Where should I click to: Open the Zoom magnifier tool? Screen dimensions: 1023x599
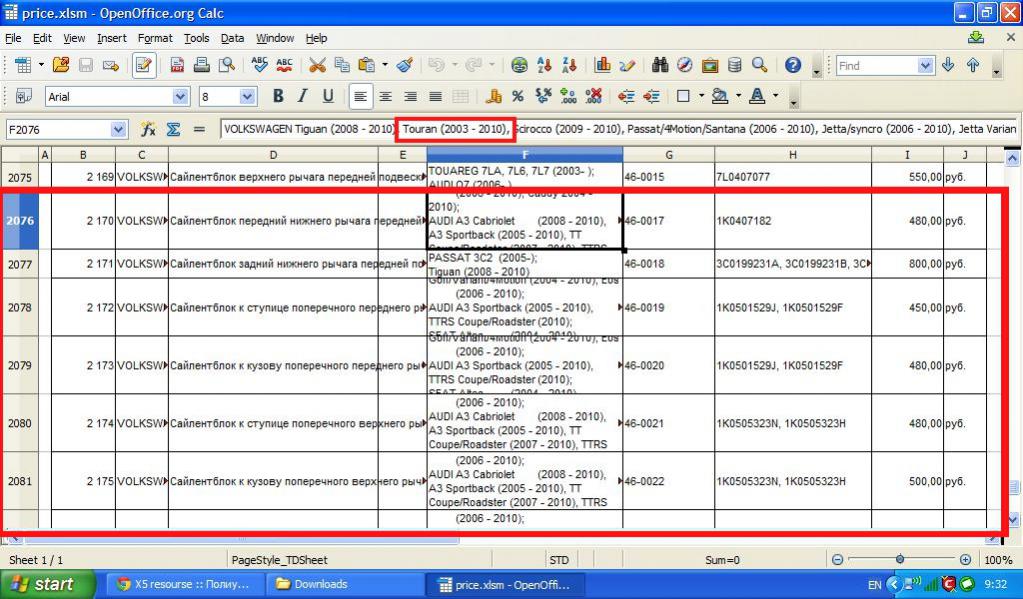coord(759,65)
